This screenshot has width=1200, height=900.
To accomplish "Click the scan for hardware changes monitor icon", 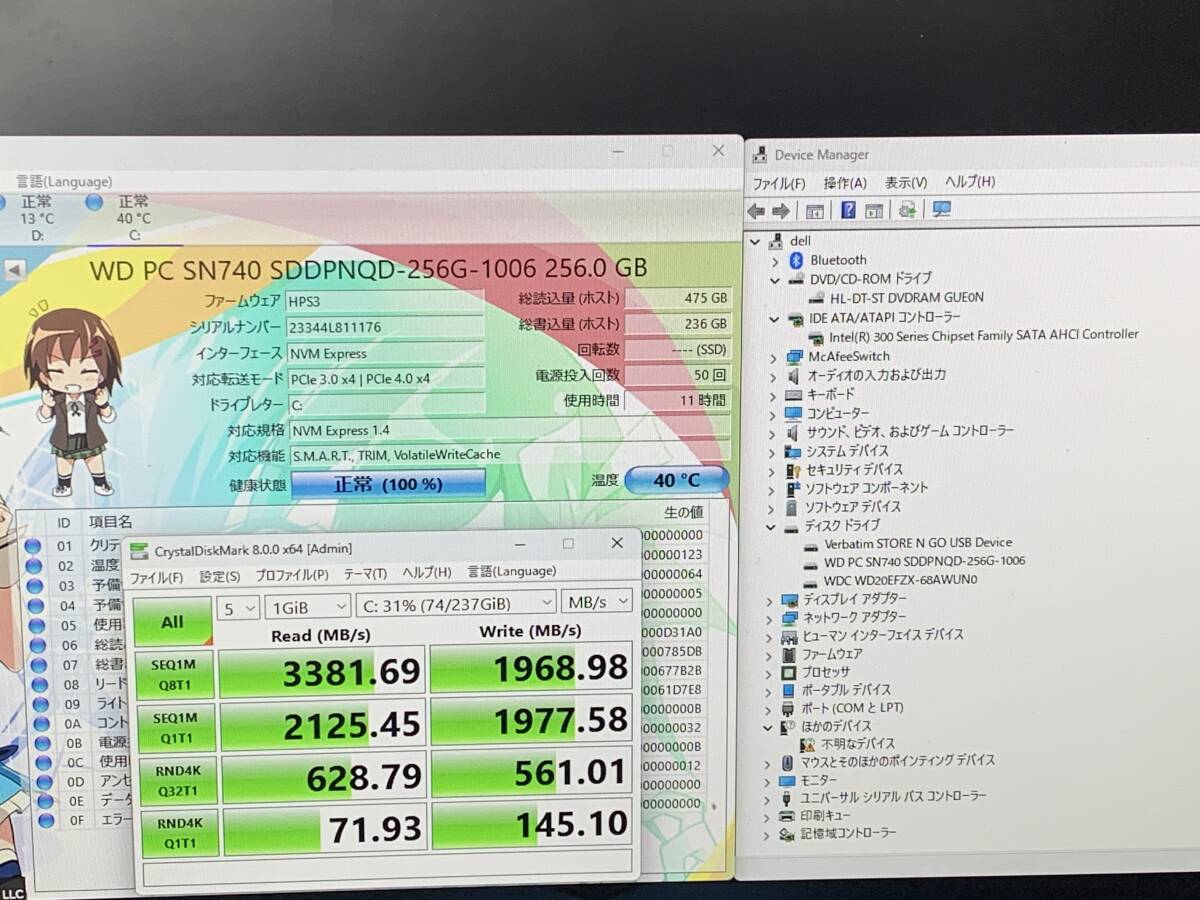I will tap(941, 209).
